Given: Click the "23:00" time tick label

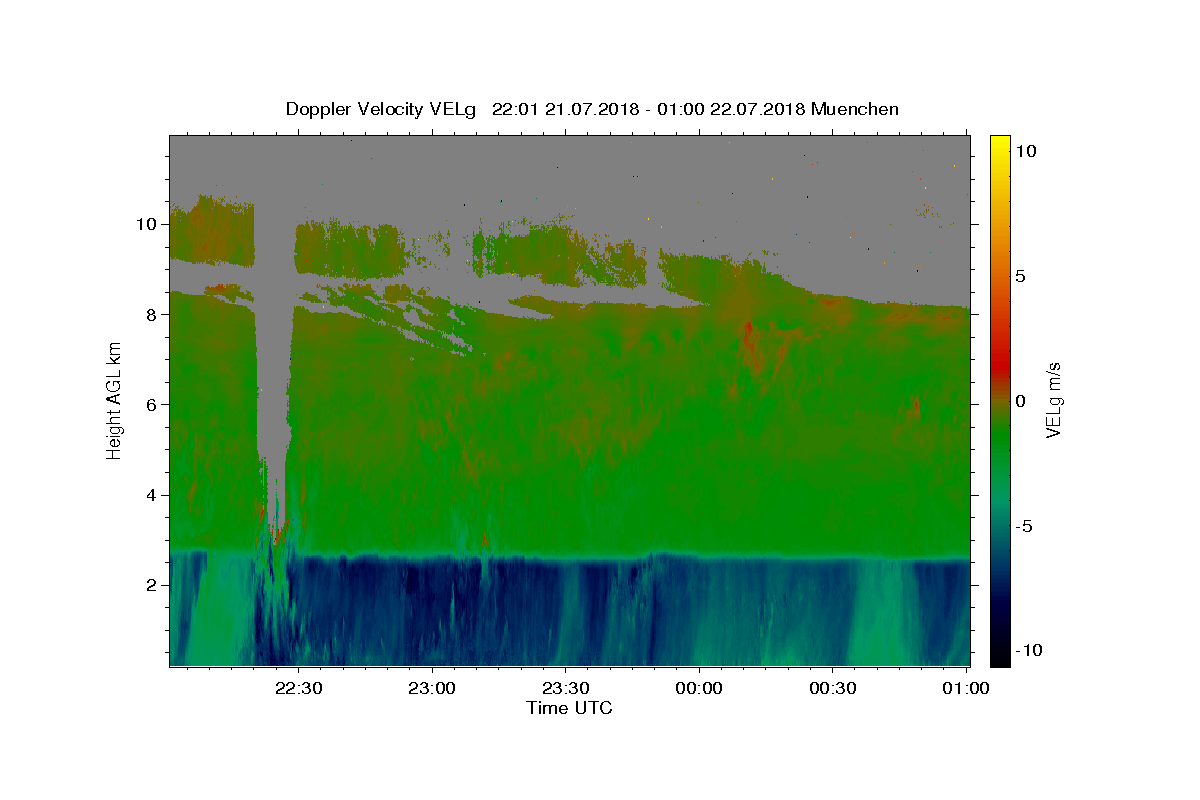Looking at the screenshot, I should pyautogui.click(x=433, y=688).
